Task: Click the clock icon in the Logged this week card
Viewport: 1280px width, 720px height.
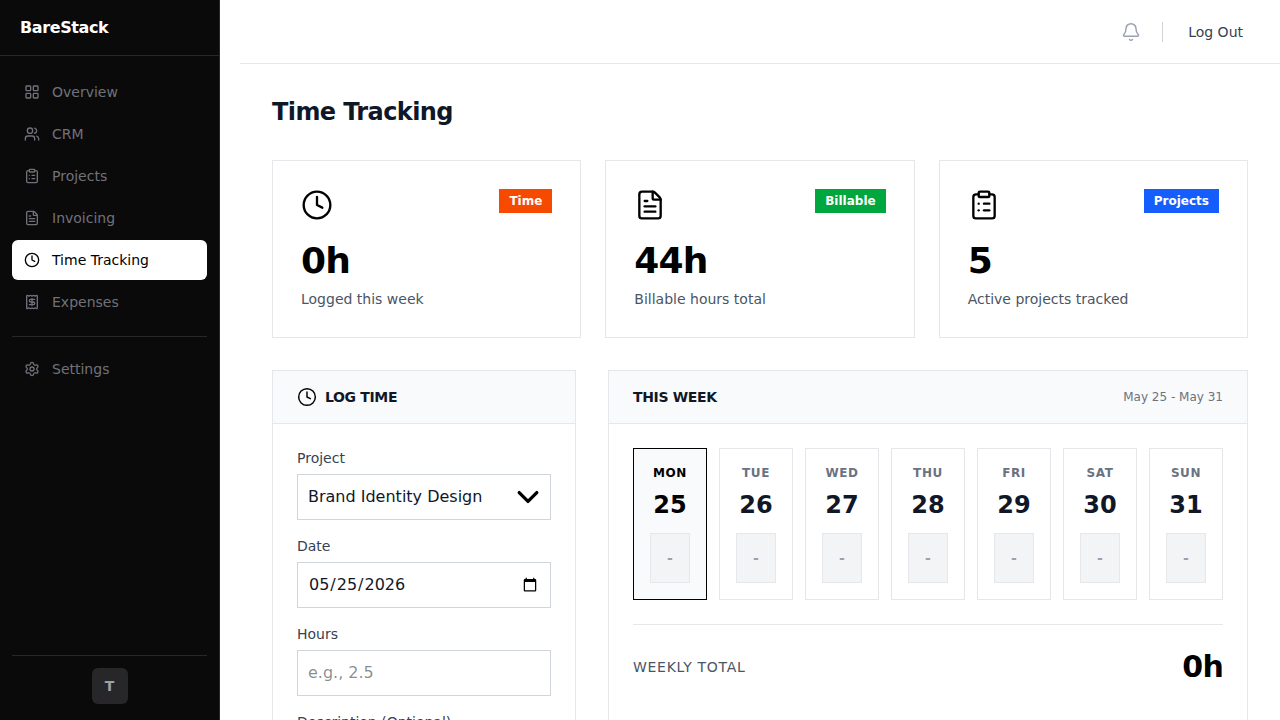Action: click(x=317, y=205)
